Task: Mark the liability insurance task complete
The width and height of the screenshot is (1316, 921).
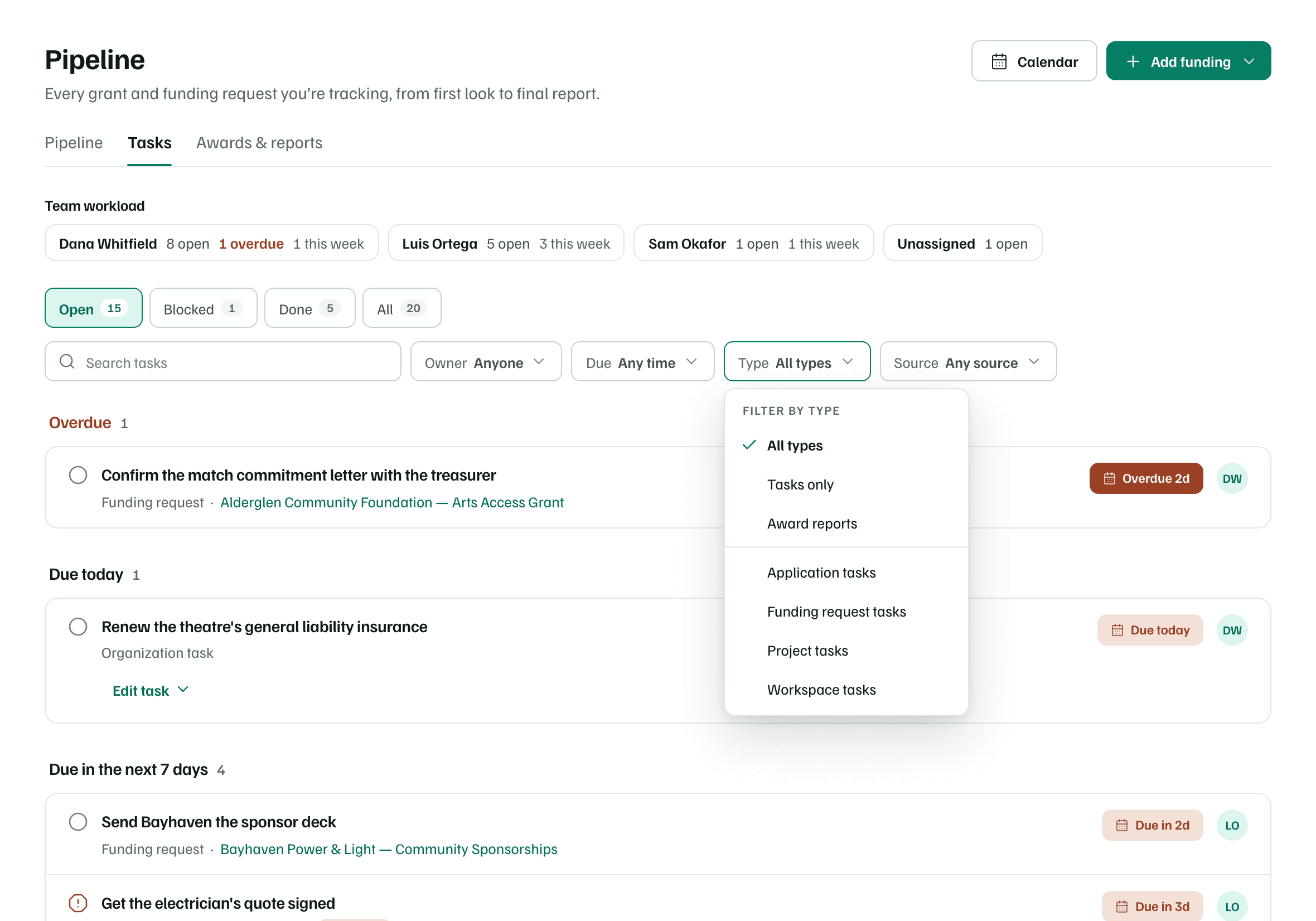Action: click(x=78, y=627)
